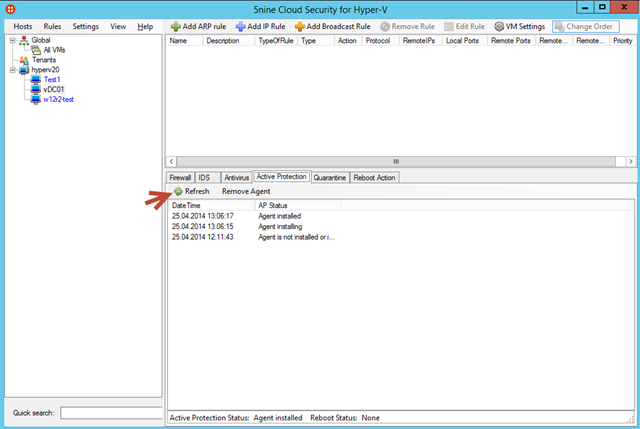
Task: Click the hyperv20 host icon
Action: click(24, 70)
